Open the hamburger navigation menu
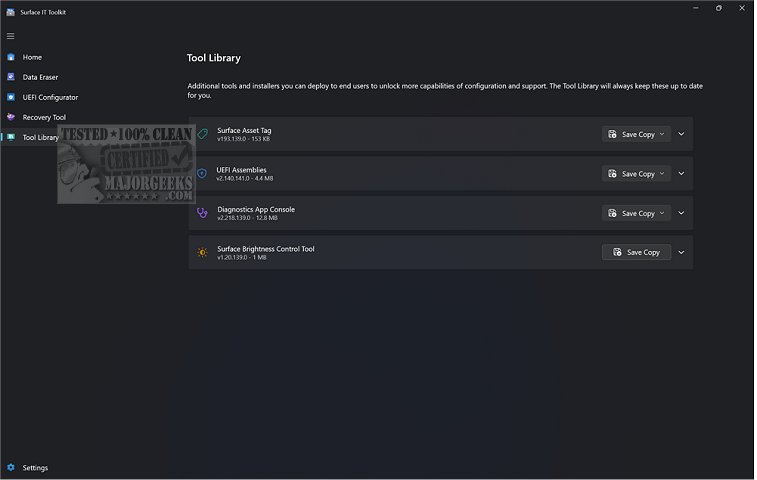This screenshot has width=757, height=480. coord(11,36)
